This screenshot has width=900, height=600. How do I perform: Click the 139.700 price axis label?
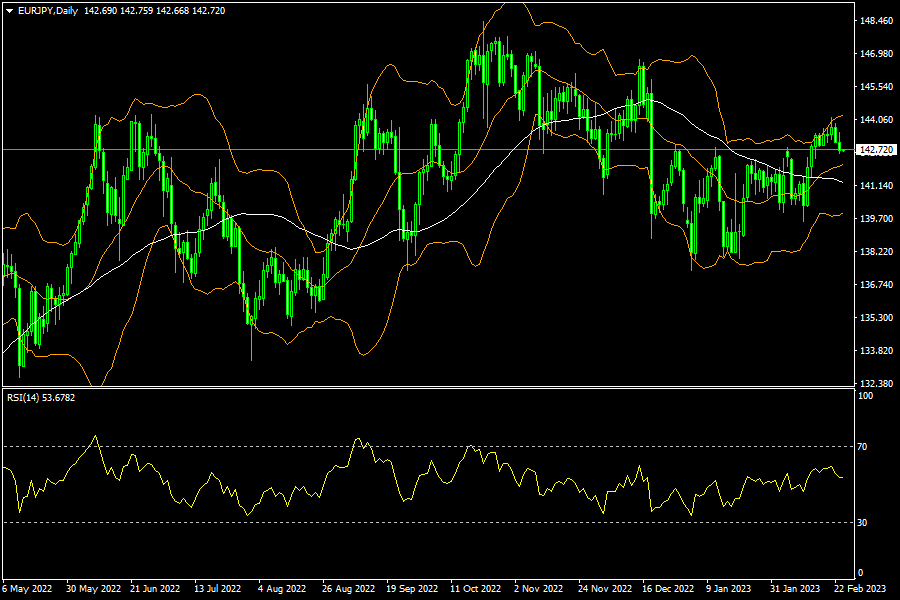pyautogui.click(x=876, y=219)
